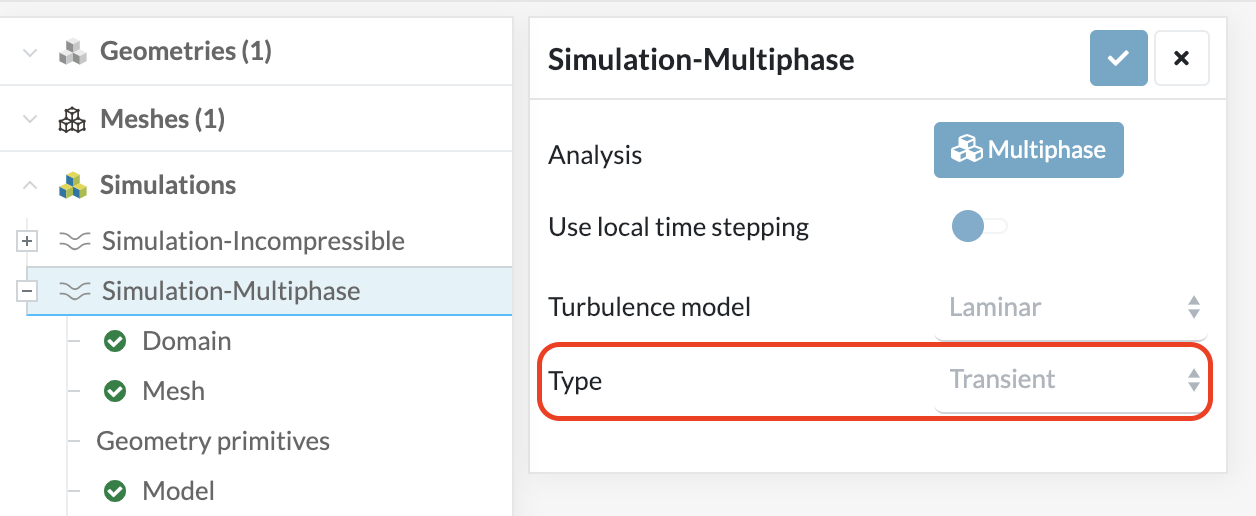Close the Simulation-Multiphase panel
The image size is (1256, 516).
1181,58
